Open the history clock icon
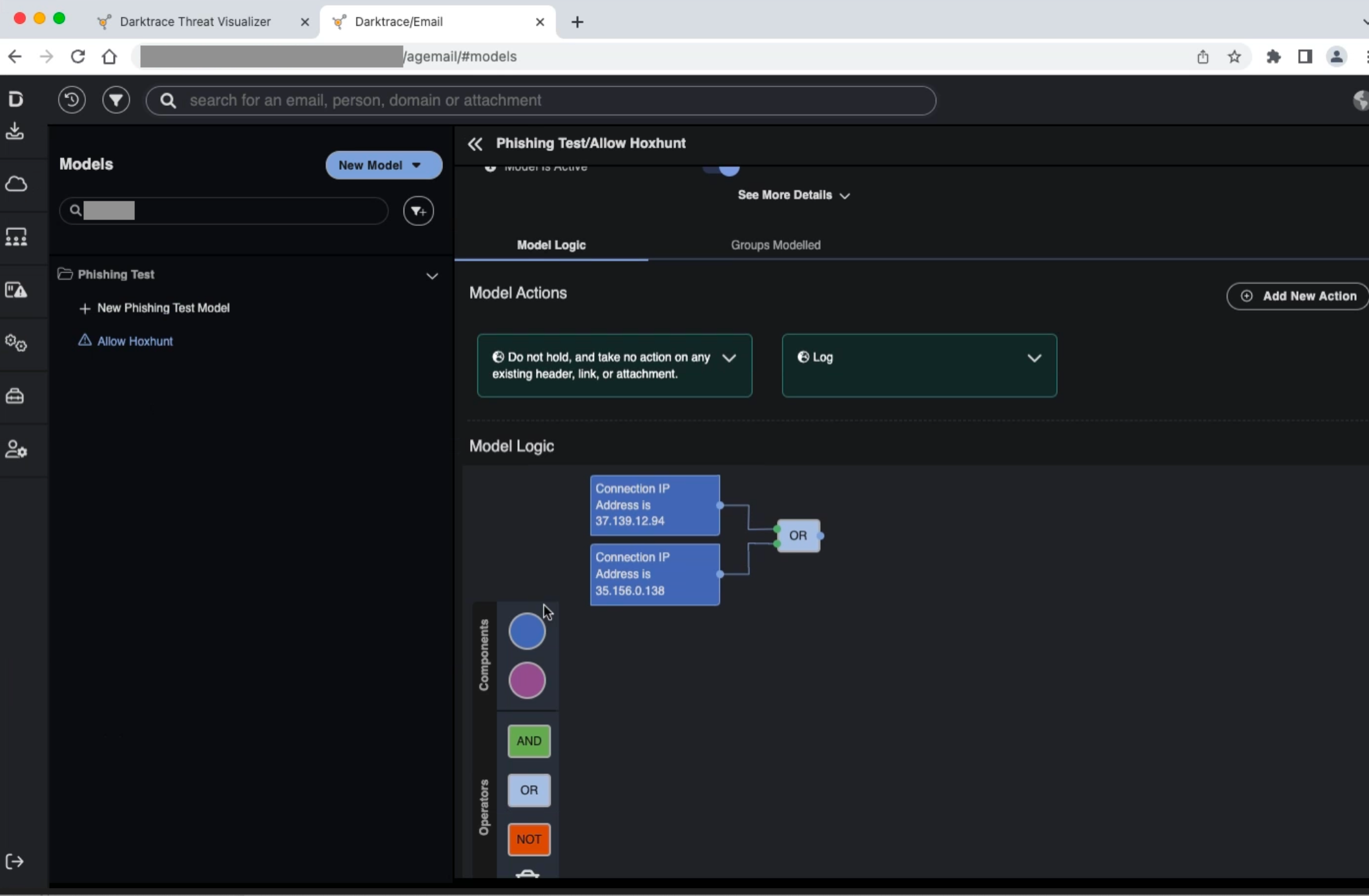Image resolution: width=1369 pixels, height=896 pixels. pyautogui.click(x=72, y=100)
